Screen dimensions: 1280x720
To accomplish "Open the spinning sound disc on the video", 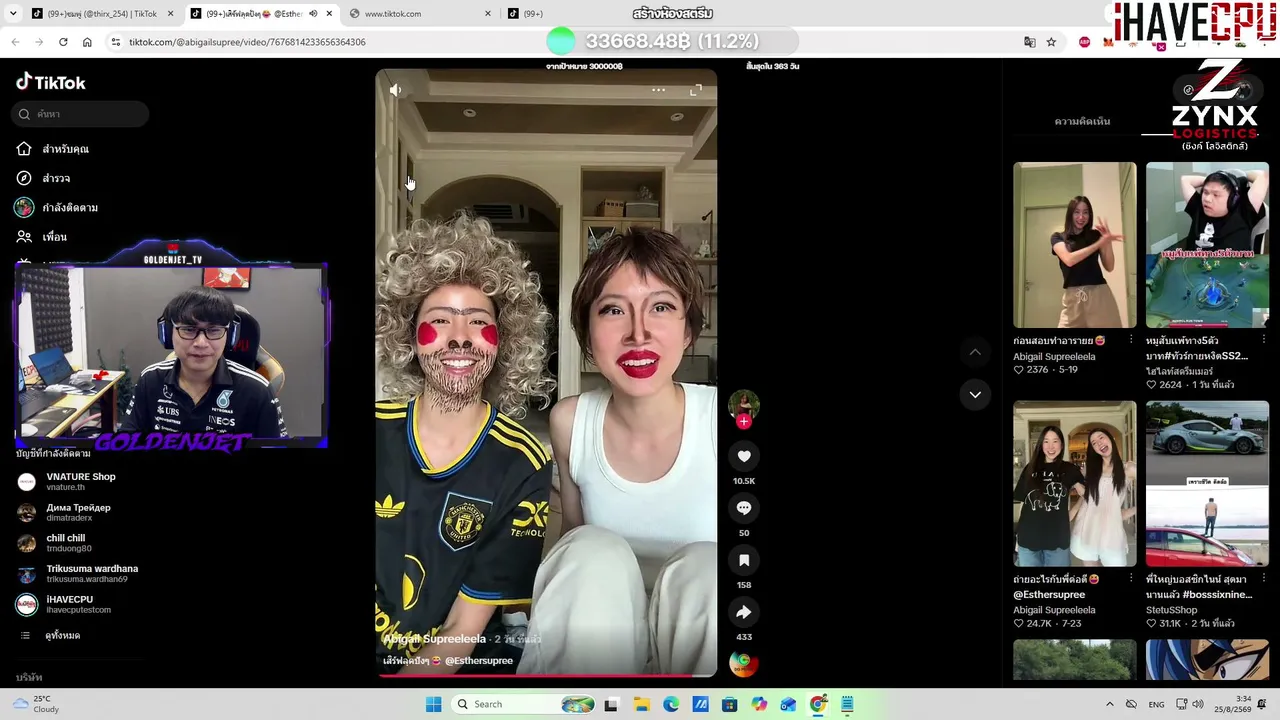I will [743, 663].
